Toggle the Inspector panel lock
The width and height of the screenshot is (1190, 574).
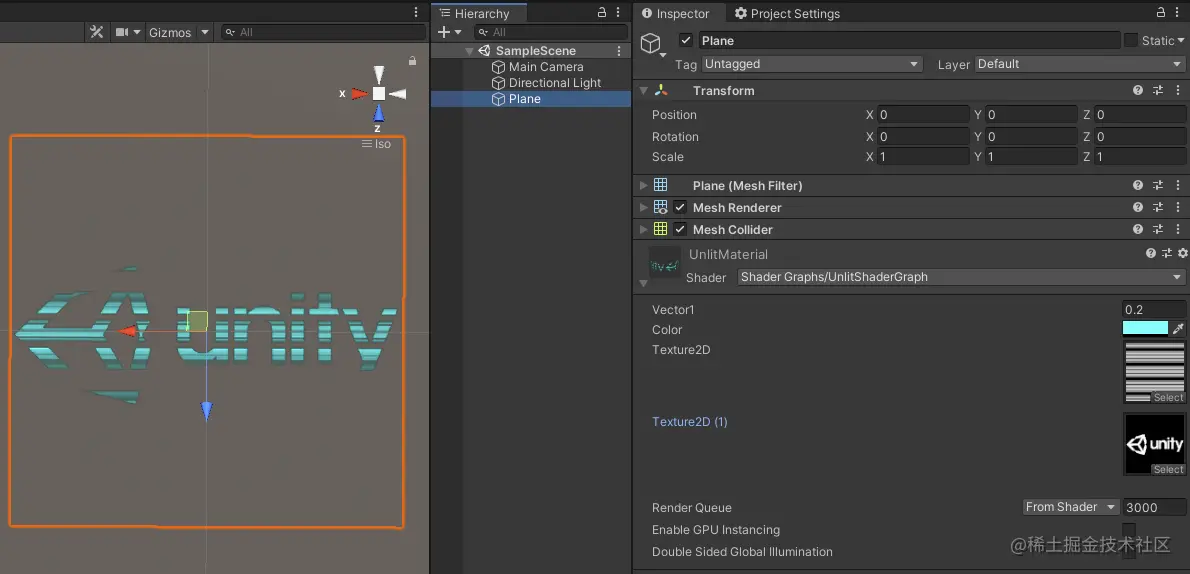(1161, 12)
